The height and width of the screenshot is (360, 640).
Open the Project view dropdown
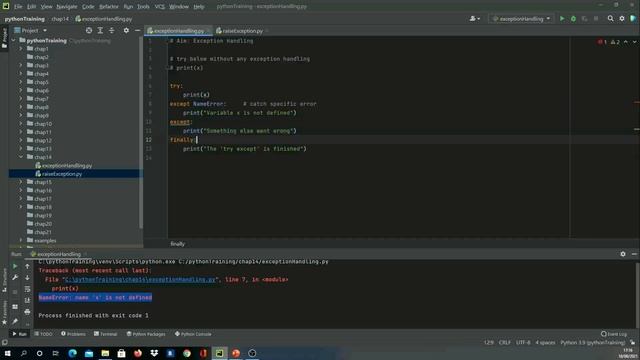click(31, 30)
